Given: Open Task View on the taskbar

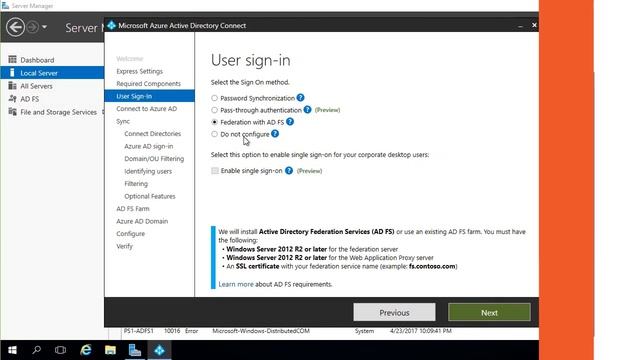Looking at the screenshot, I should [x=60, y=350].
